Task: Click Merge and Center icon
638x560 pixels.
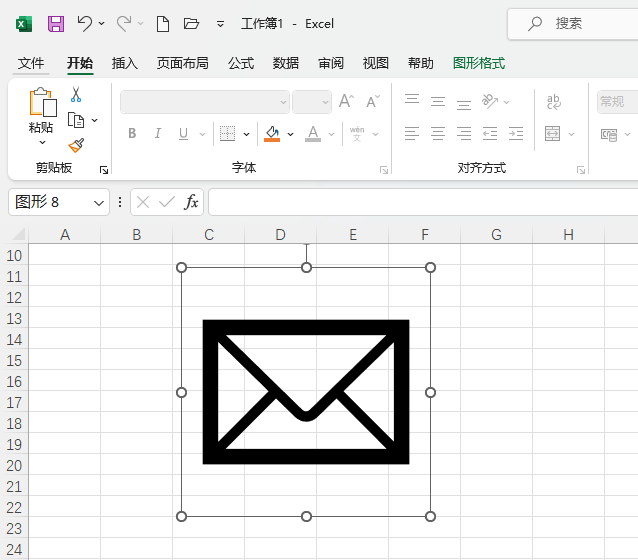Action: click(x=553, y=133)
